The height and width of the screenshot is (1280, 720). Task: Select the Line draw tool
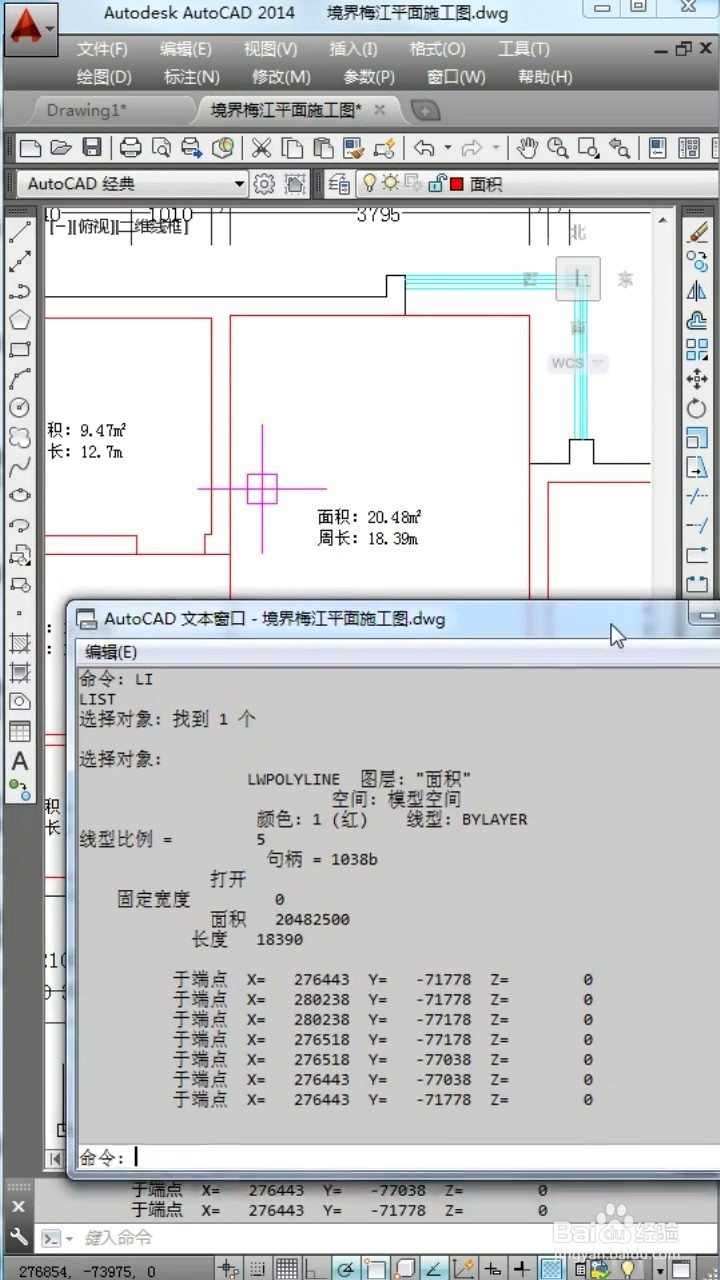coord(19,234)
